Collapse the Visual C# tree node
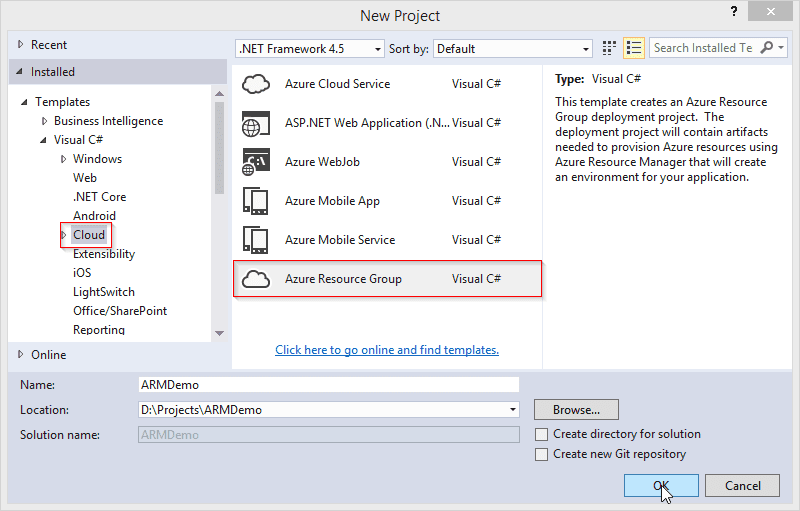Viewport: 800px width, 511px height. [43, 140]
